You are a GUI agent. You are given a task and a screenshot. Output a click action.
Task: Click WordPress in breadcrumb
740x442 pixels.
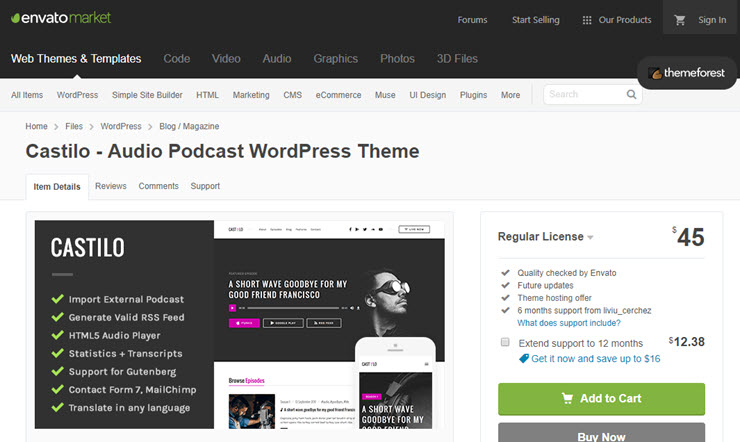click(120, 126)
